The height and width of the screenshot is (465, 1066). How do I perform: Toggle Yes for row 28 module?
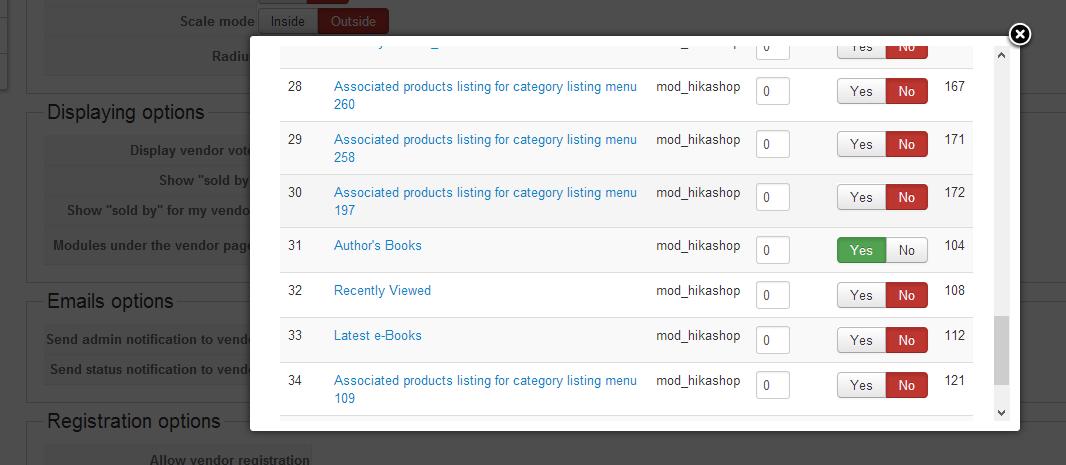(x=861, y=91)
